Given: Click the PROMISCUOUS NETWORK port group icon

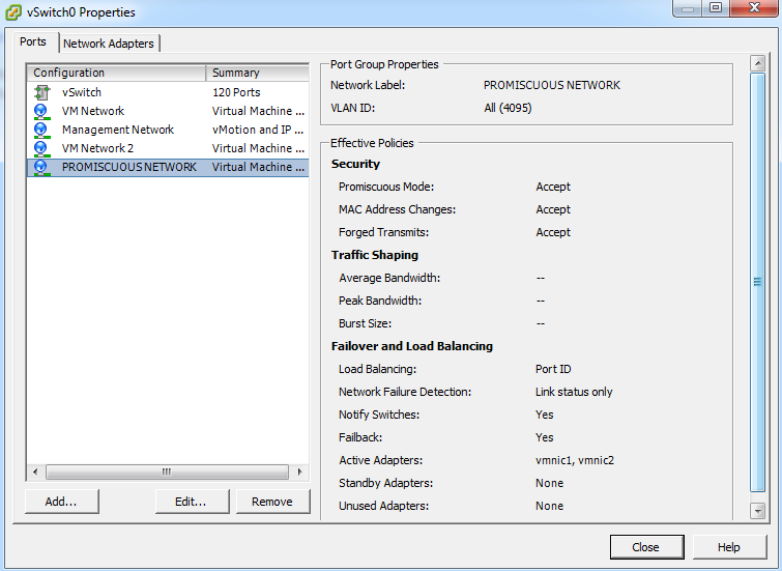Looking at the screenshot, I should coord(41,167).
